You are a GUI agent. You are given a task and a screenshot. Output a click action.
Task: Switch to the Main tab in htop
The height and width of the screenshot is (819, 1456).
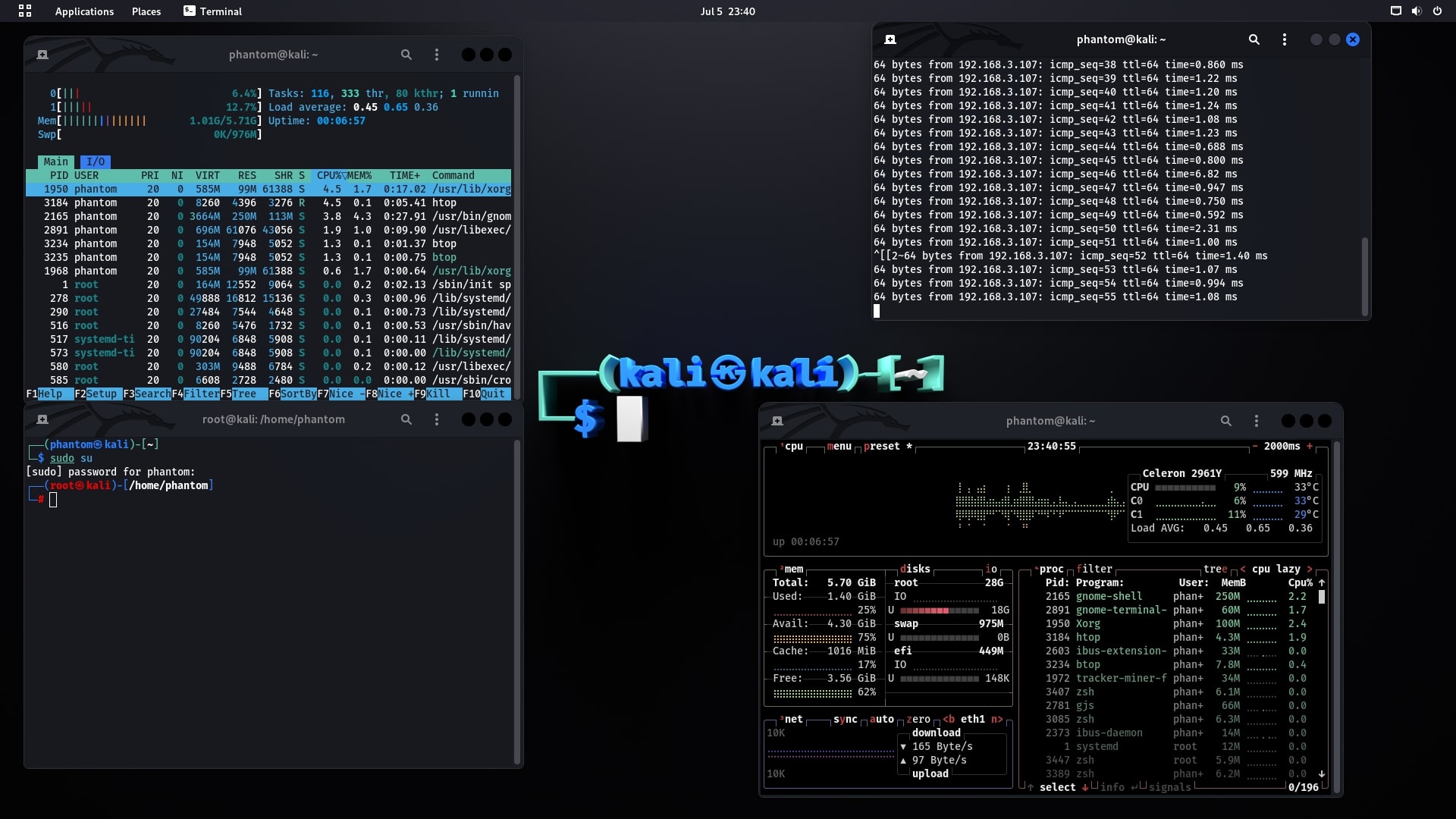(56, 162)
